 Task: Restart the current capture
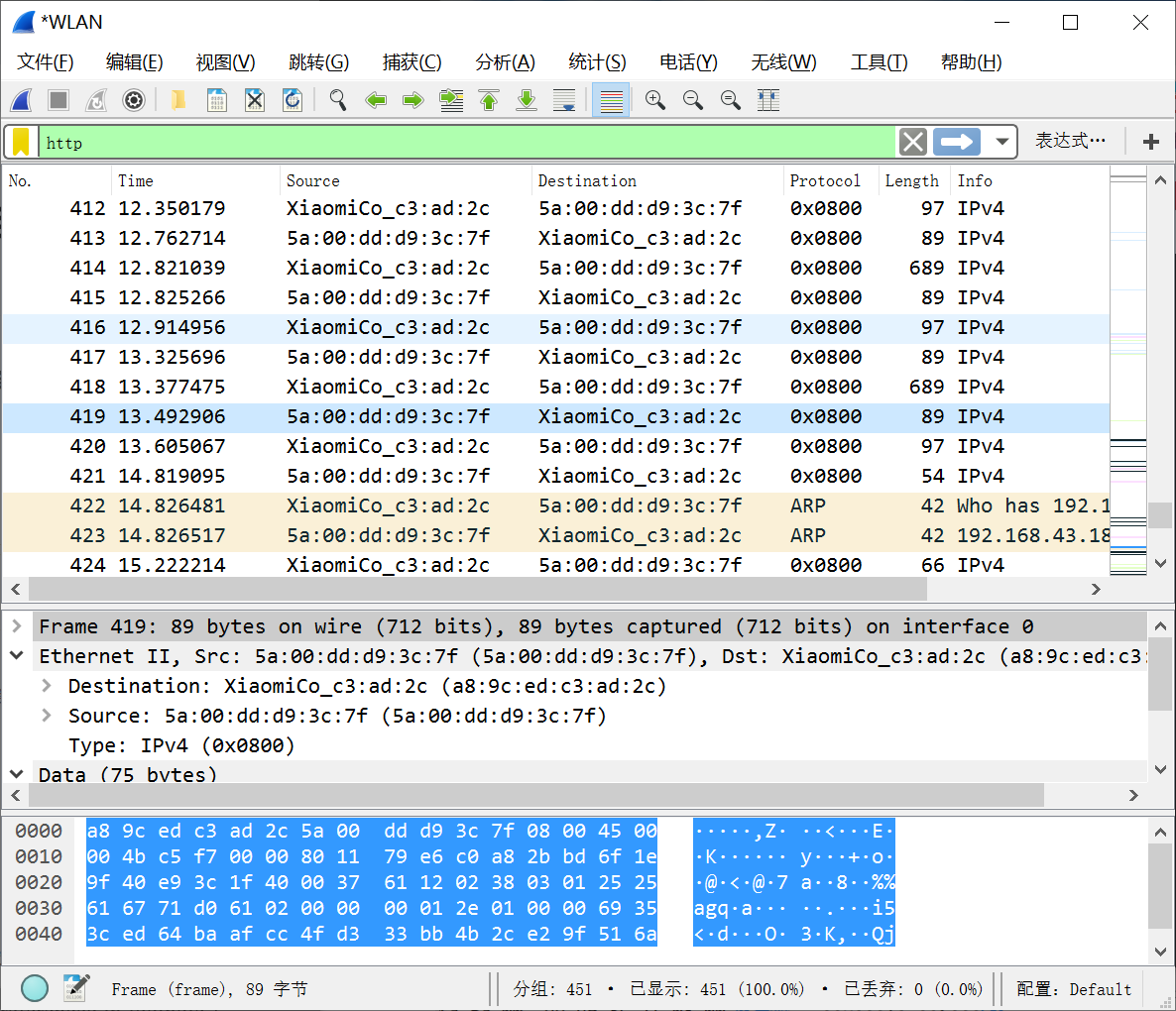[96, 100]
